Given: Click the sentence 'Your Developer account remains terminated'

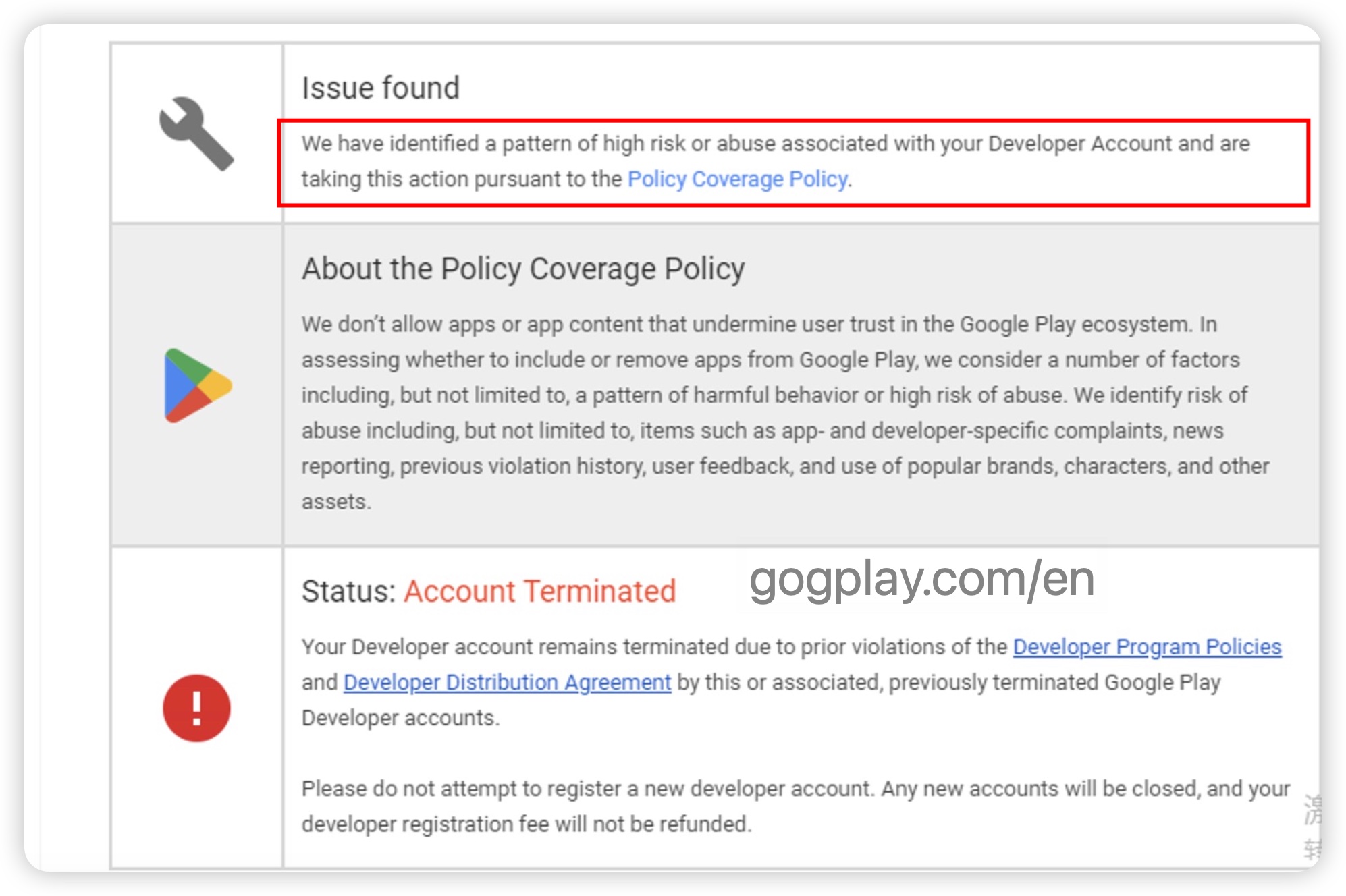Looking at the screenshot, I should coord(791,682).
